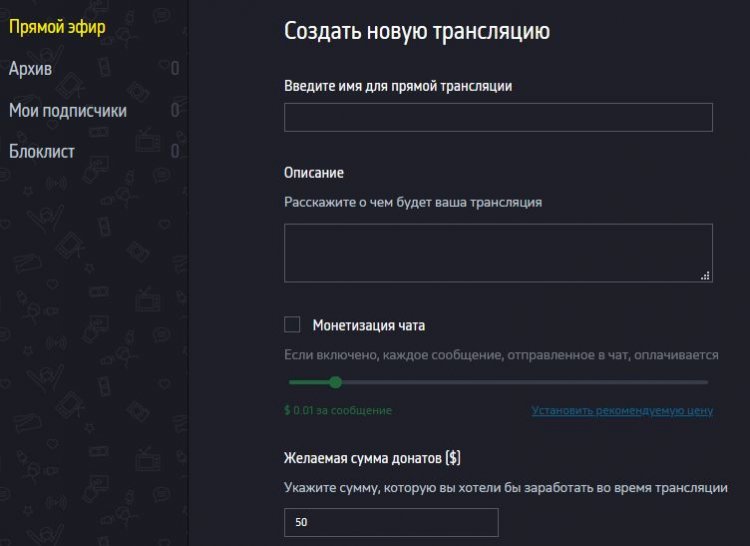
Task: Click the green message price slider handle
Action: [x=335, y=382]
